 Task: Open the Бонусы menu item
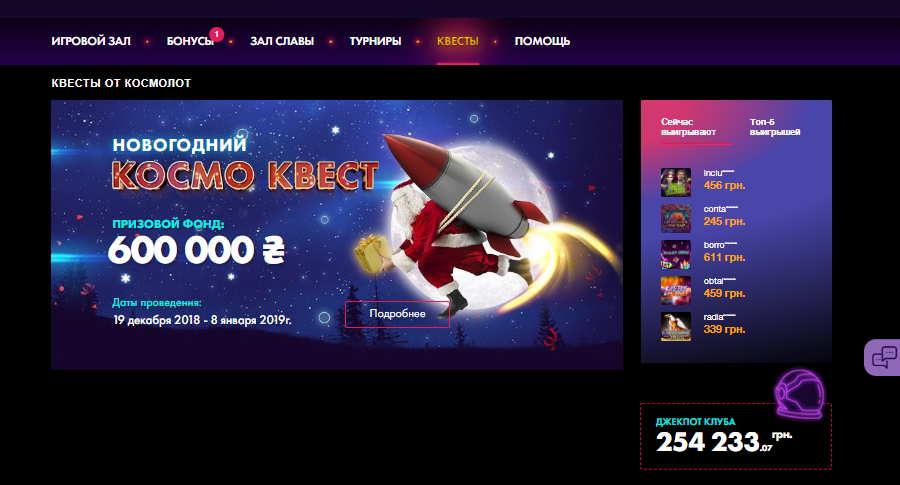click(190, 41)
